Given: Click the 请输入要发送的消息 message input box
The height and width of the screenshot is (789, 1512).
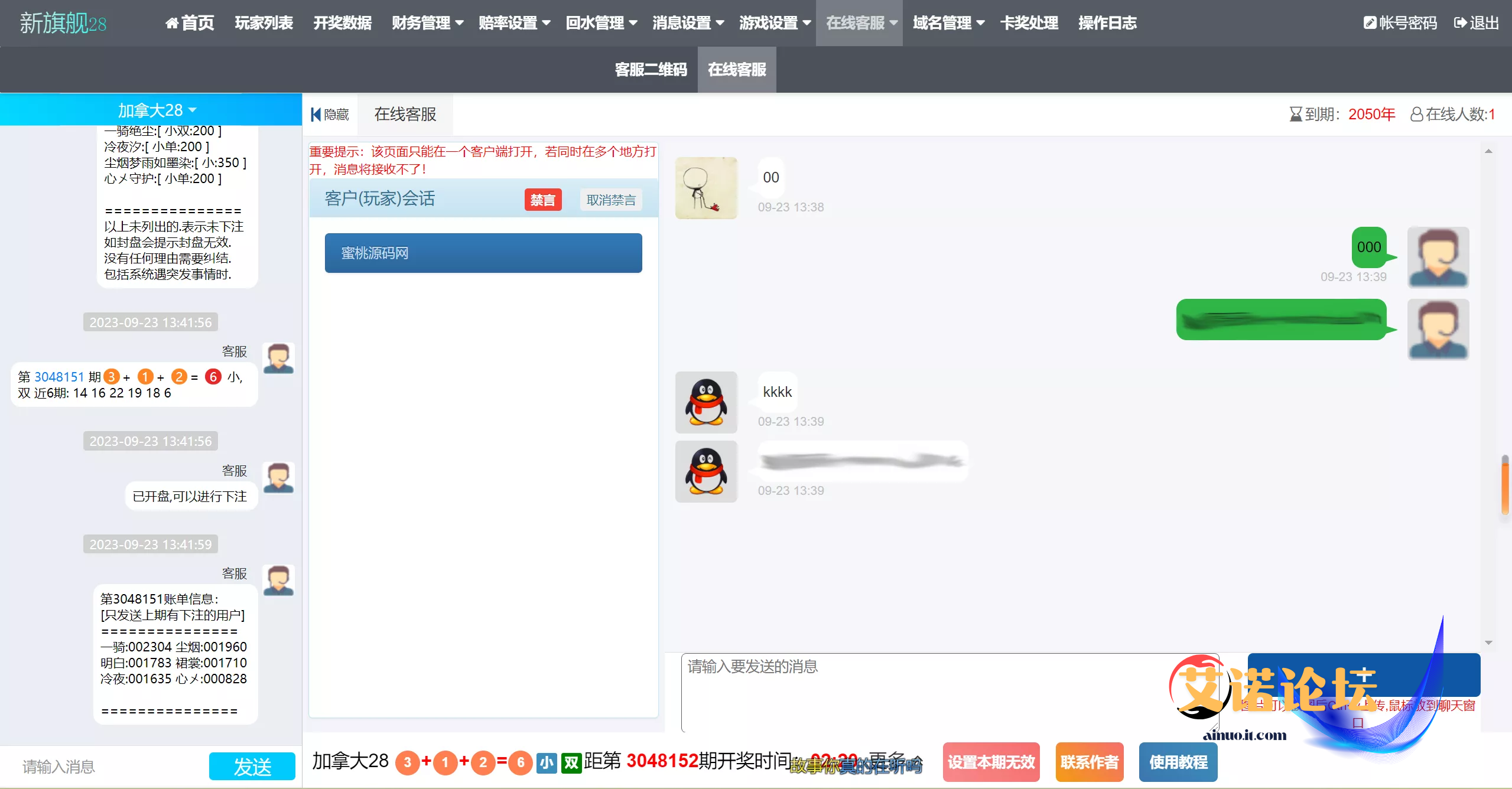Looking at the screenshot, I should (x=945, y=691).
